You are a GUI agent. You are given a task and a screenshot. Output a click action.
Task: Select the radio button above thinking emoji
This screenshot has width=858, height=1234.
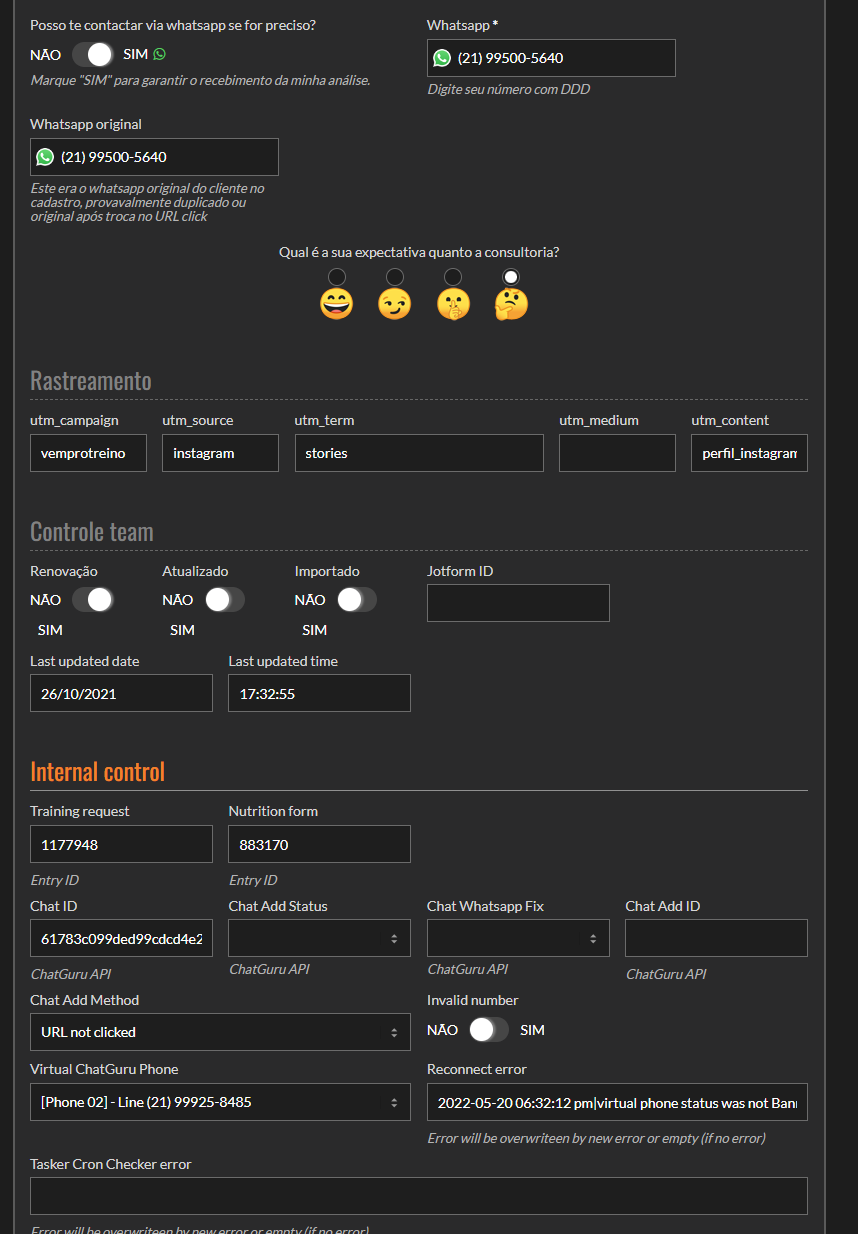pyautogui.click(x=511, y=276)
